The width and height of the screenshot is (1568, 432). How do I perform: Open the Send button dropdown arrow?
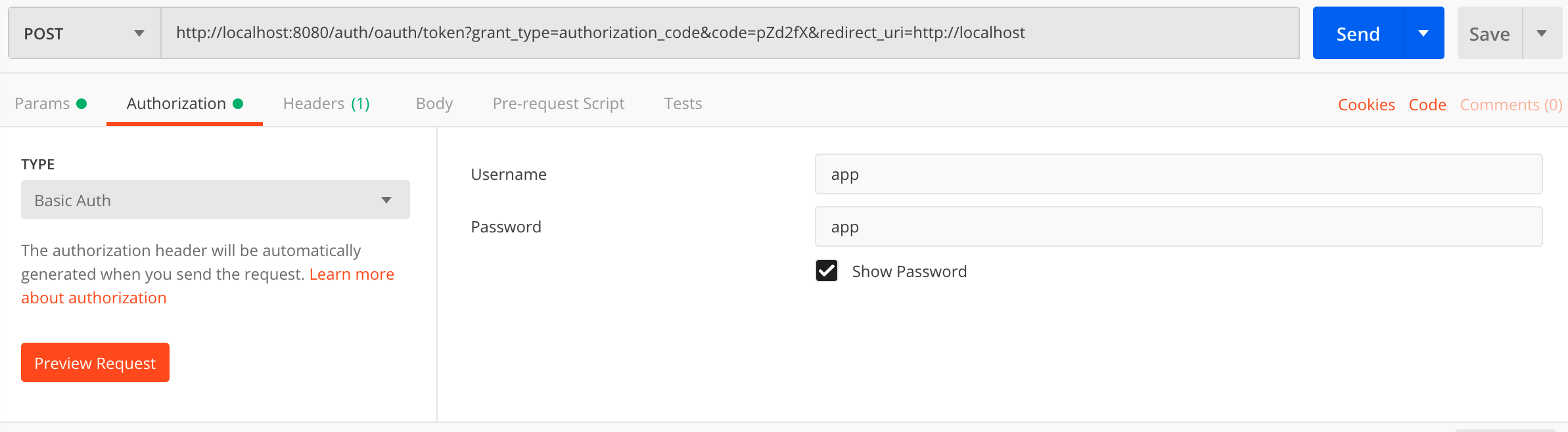click(1423, 33)
